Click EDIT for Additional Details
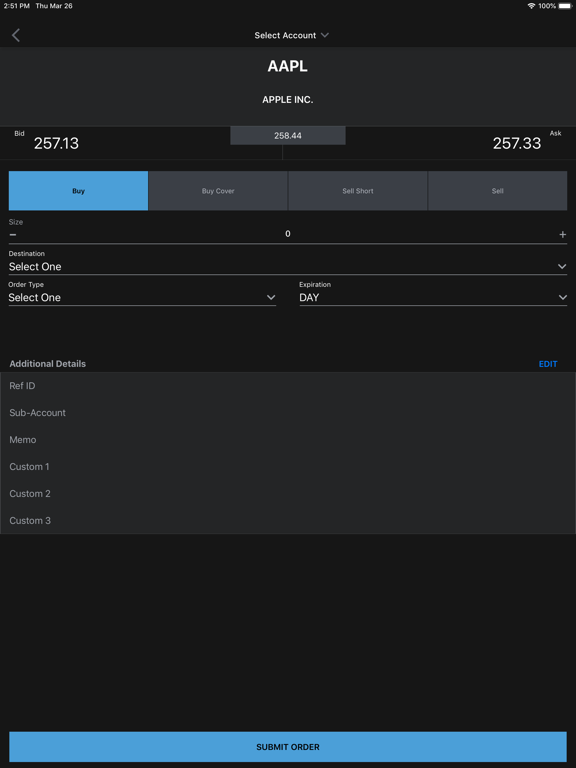576x768 pixels. click(x=548, y=364)
